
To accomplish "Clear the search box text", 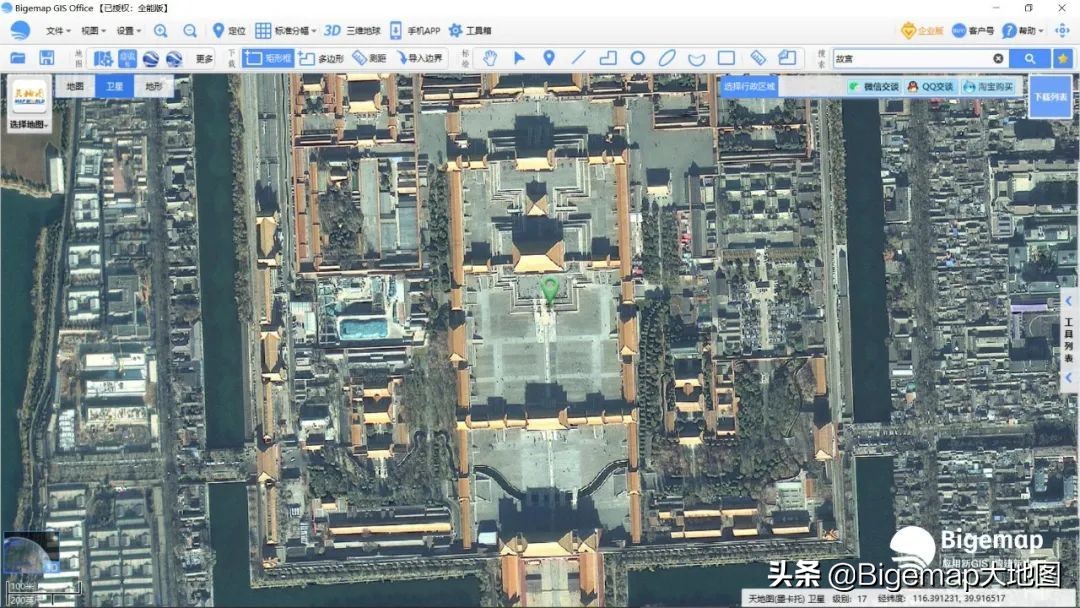I will click(998, 59).
